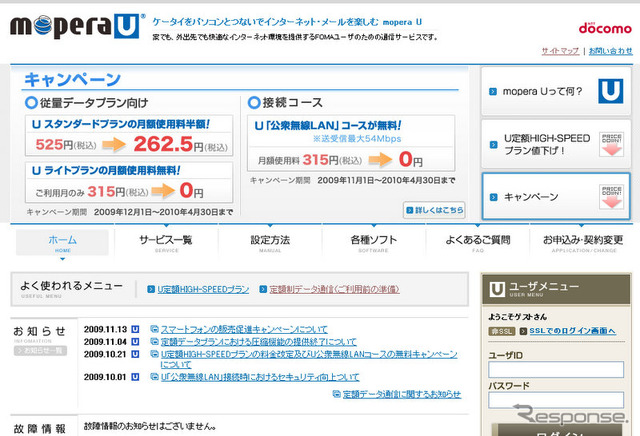Click page icon before U公衆無線LAN接続時 link

pyautogui.click(x=154, y=377)
